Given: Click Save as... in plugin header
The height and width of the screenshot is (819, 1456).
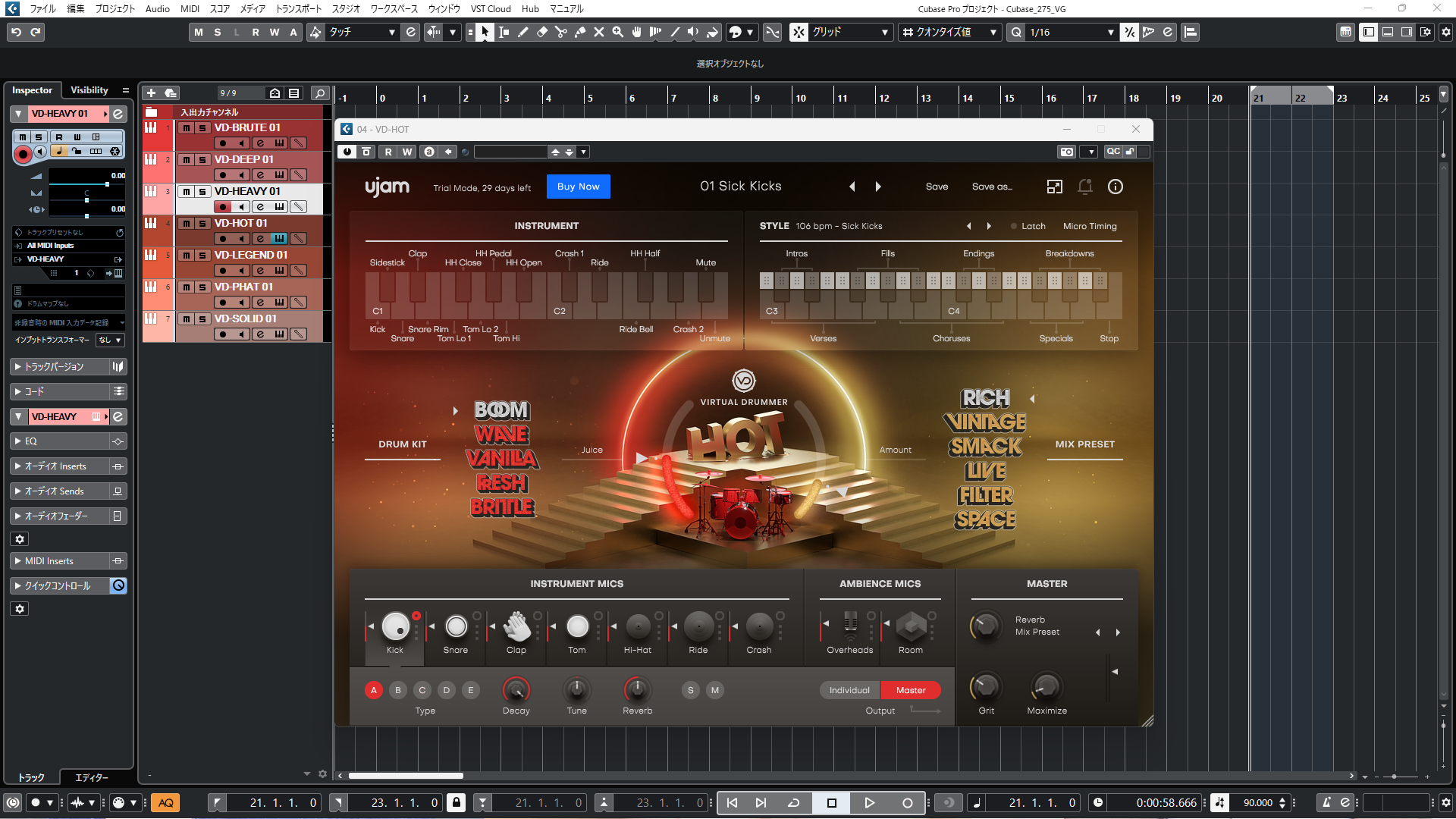Looking at the screenshot, I should (992, 187).
